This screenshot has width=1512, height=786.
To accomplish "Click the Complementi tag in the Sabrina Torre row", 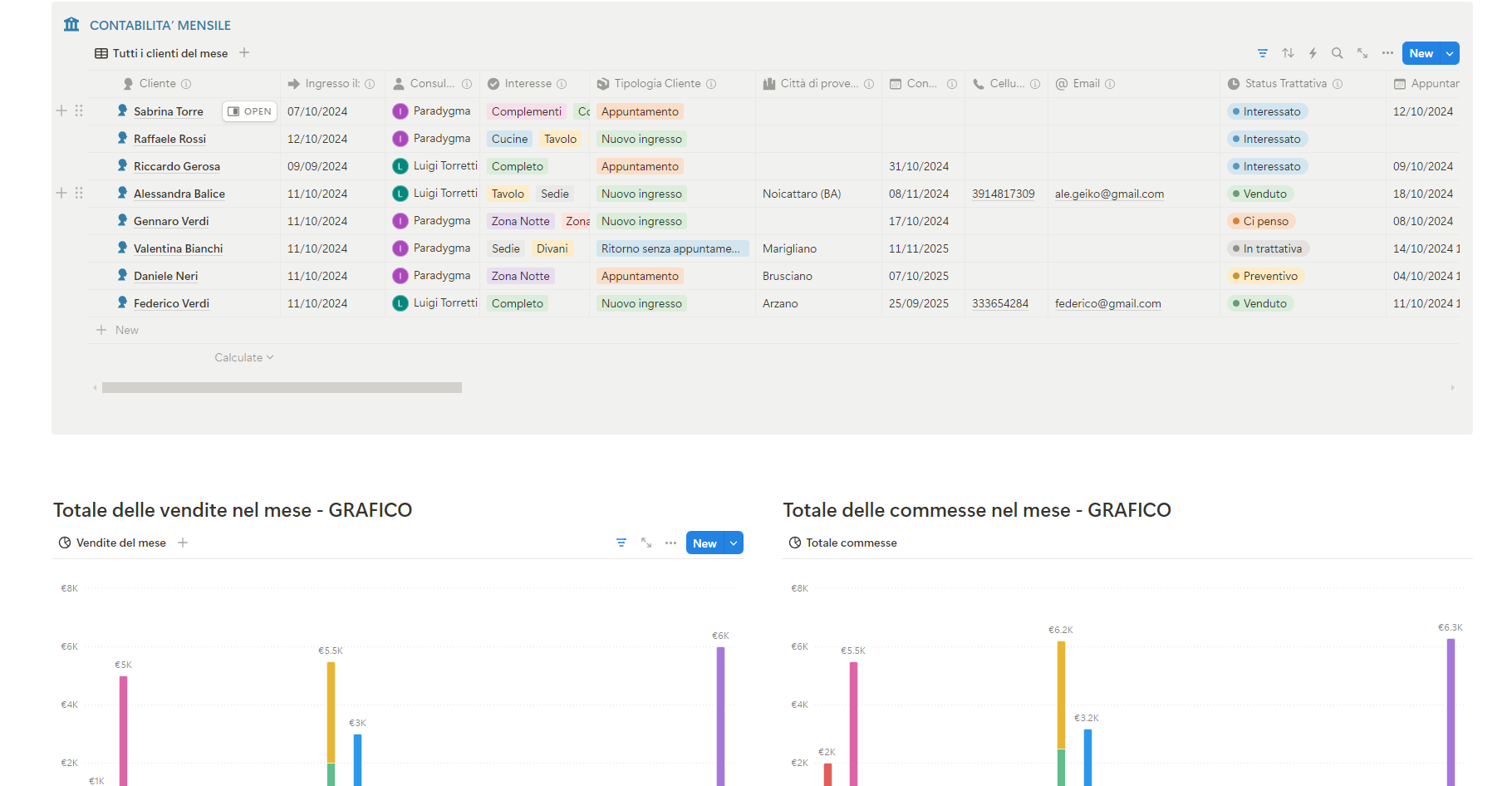I will (527, 111).
